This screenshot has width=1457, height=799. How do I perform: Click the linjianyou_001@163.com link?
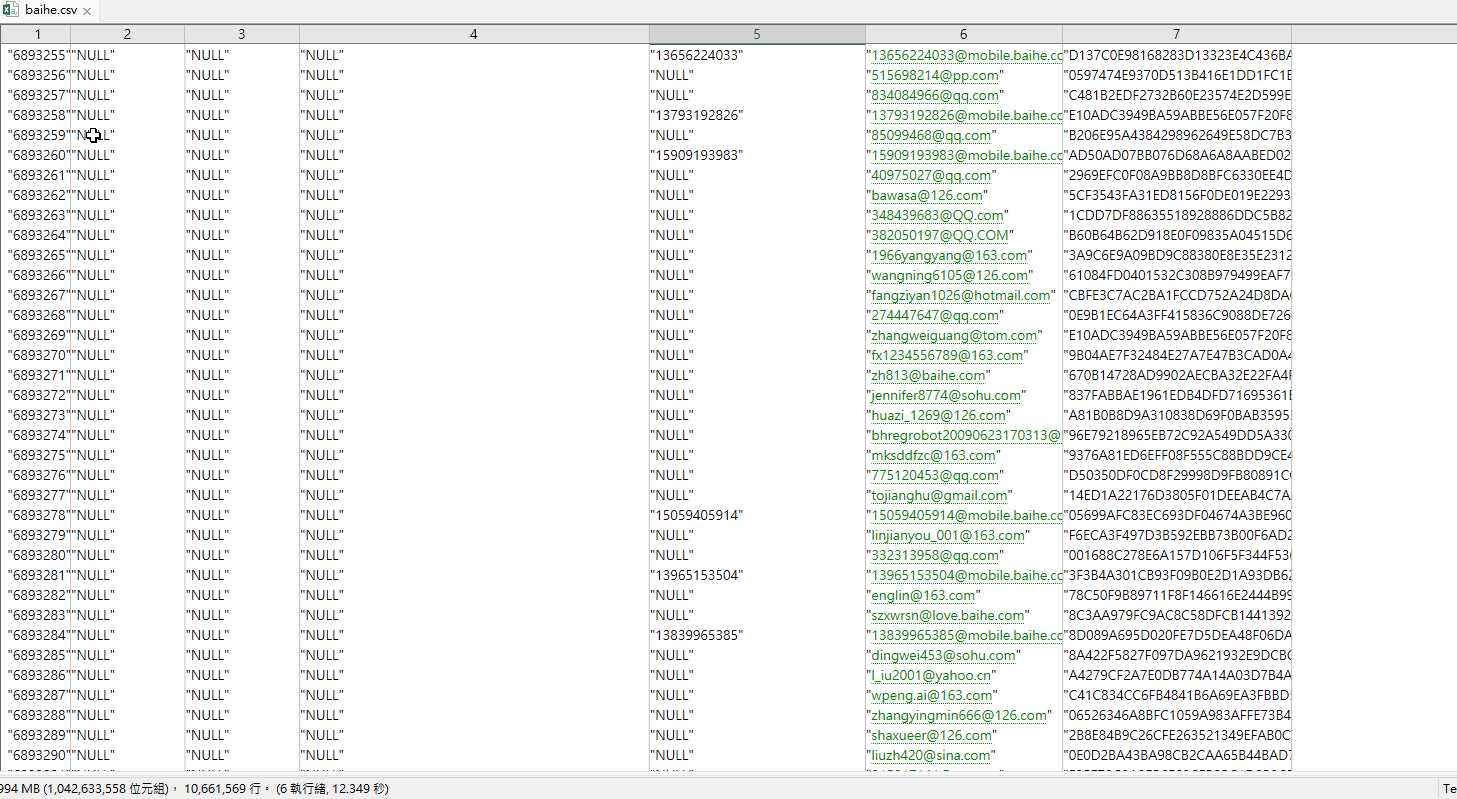pos(948,536)
